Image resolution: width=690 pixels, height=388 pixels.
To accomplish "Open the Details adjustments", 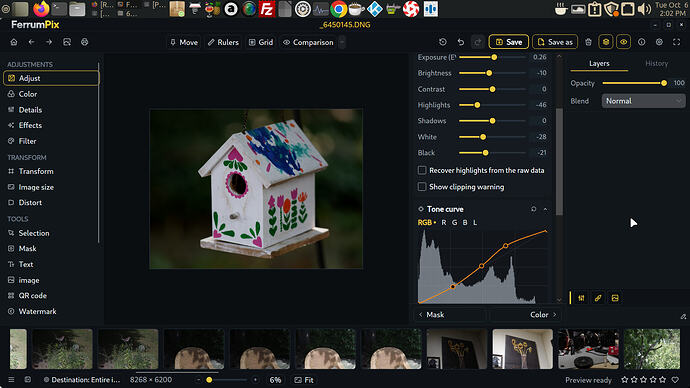I will click(51, 110).
